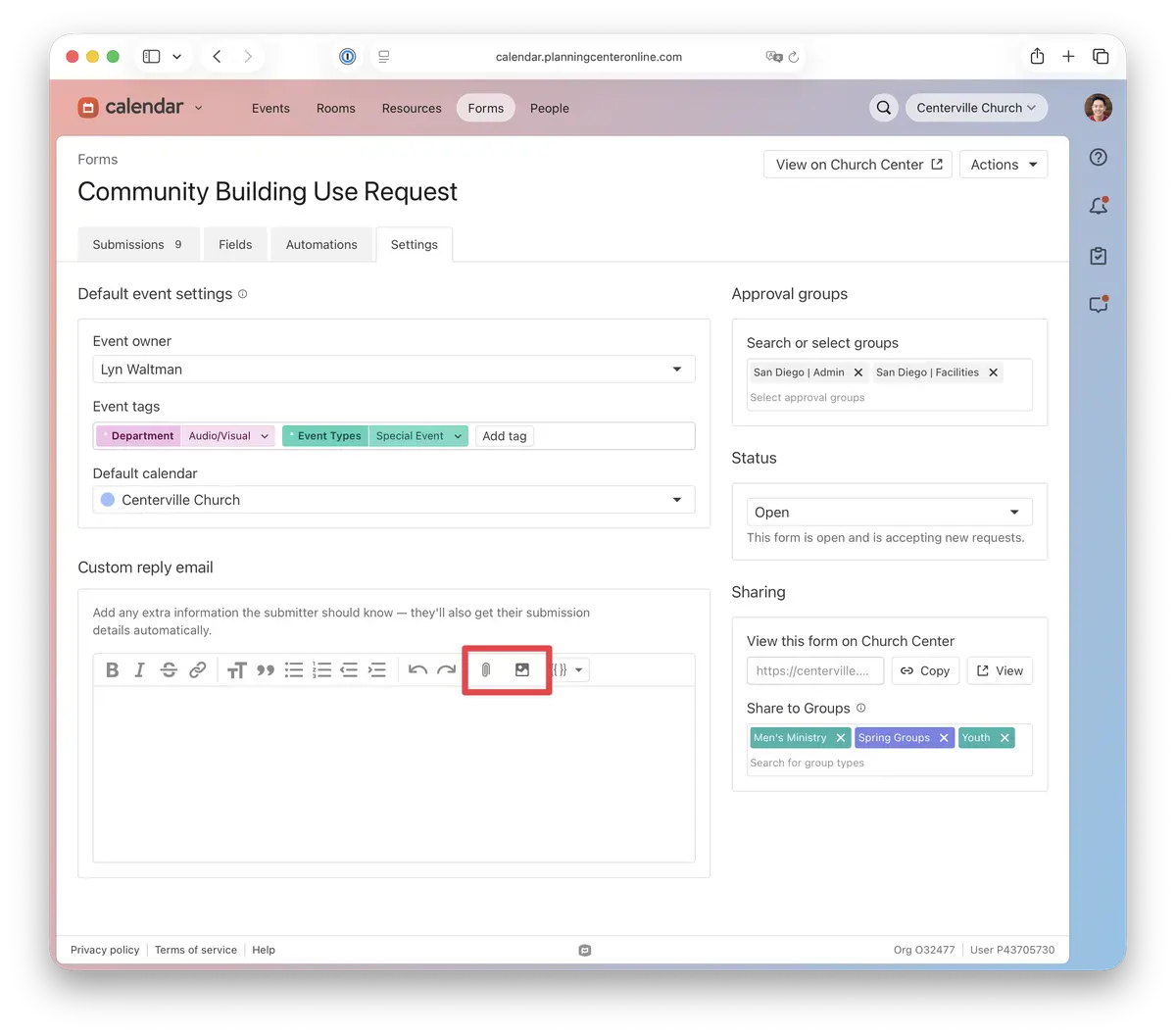The width and height of the screenshot is (1176, 1036).
Task: Insert a block quote in editor
Action: pos(265,670)
